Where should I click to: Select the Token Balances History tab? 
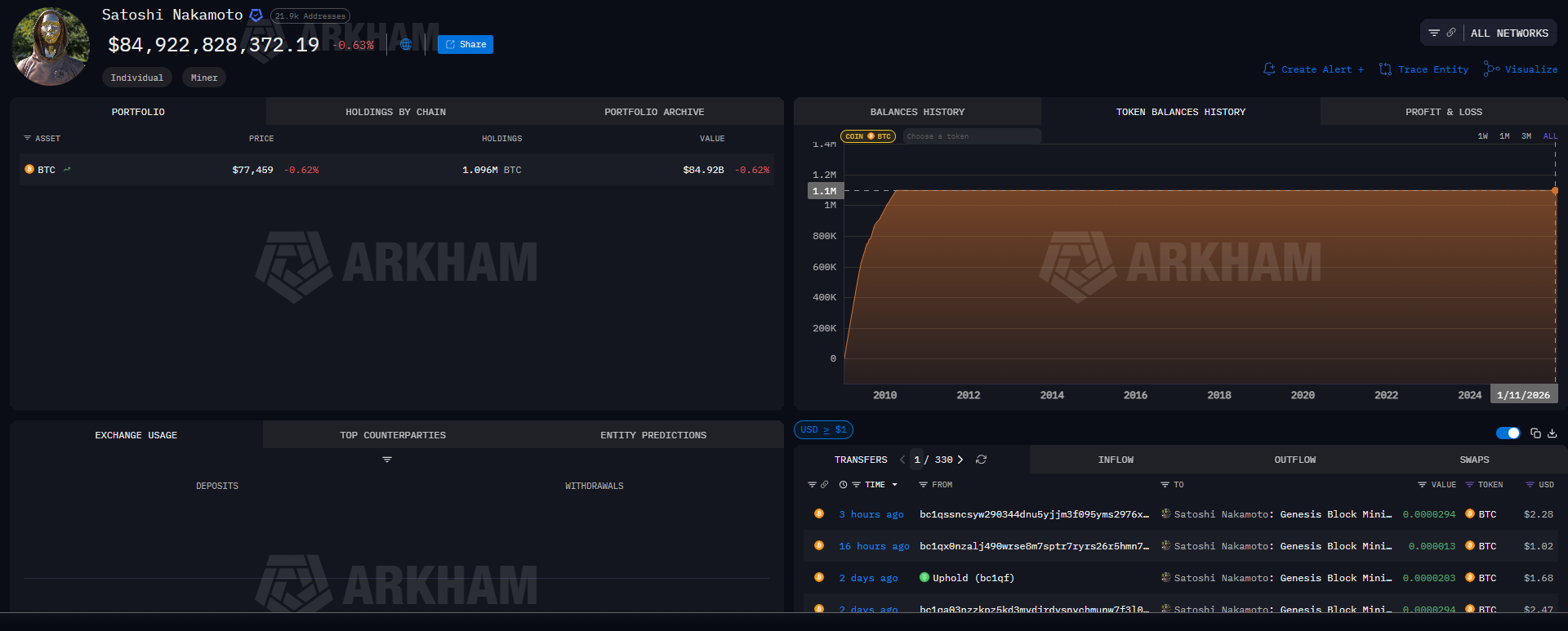coord(1181,112)
